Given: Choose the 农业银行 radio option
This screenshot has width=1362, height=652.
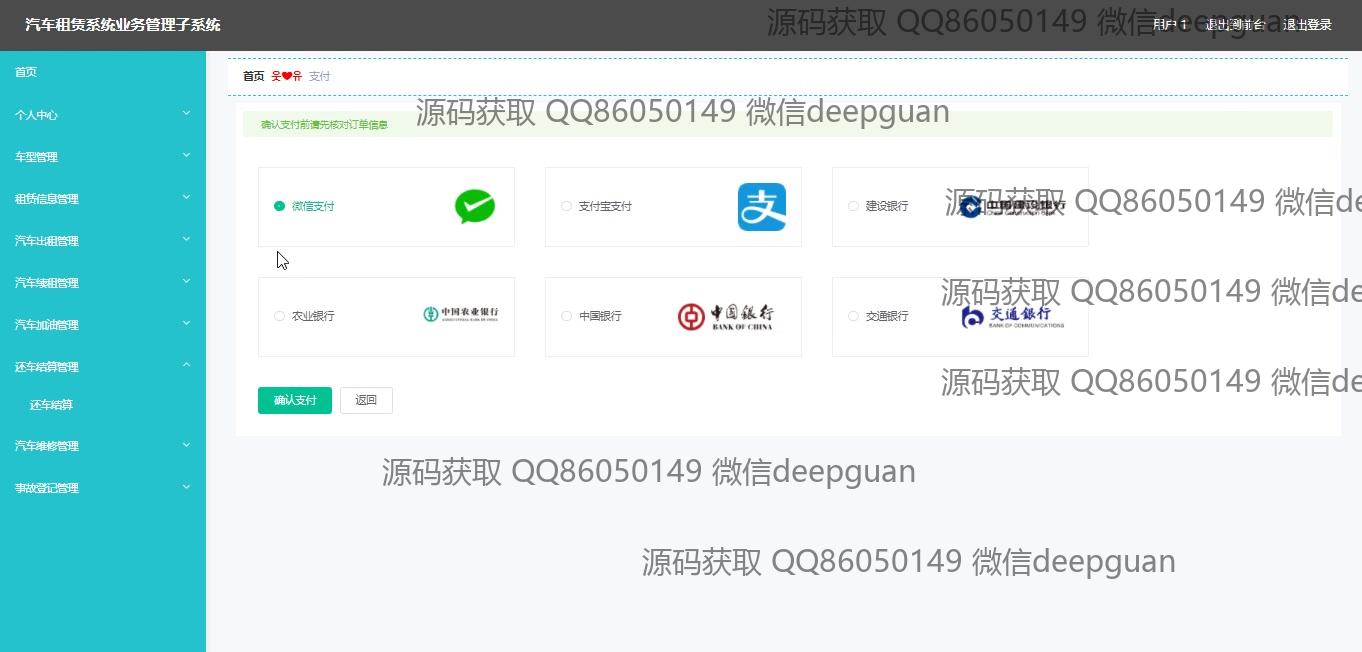Looking at the screenshot, I should click(x=280, y=316).
